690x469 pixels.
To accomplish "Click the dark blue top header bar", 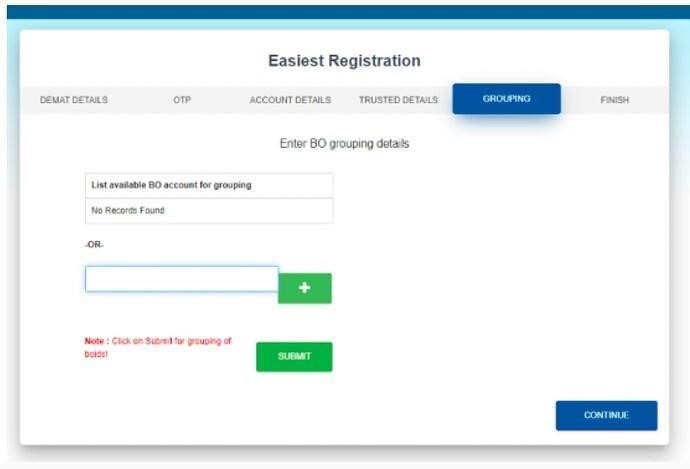I will point(349,12).
